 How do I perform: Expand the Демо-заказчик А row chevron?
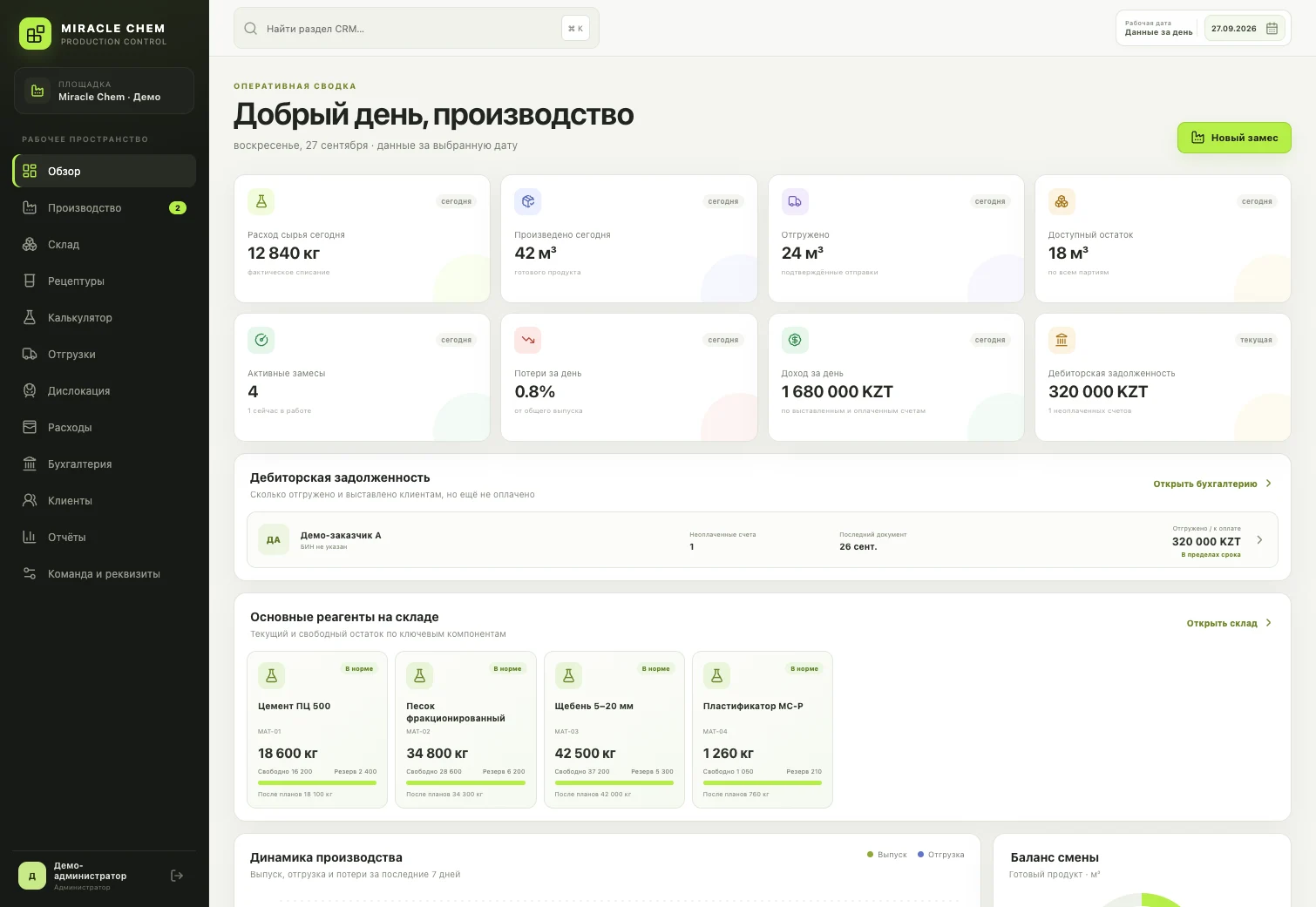tap(1259, 540)
